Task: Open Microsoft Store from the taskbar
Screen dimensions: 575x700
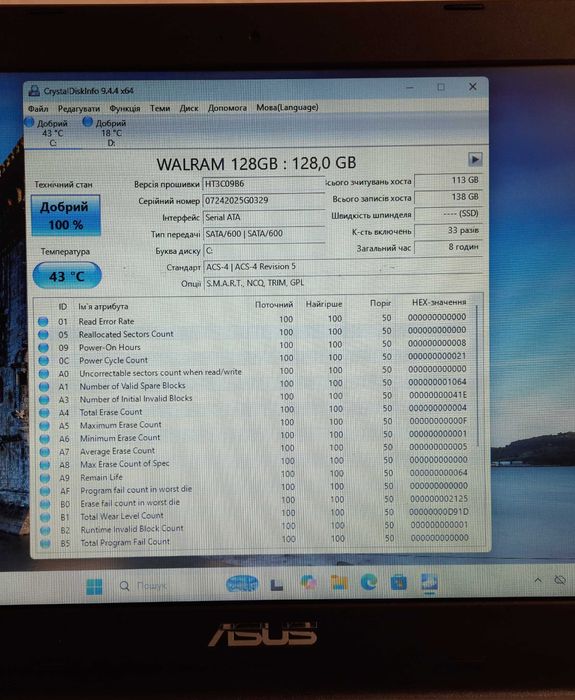Action: [398, 582]
